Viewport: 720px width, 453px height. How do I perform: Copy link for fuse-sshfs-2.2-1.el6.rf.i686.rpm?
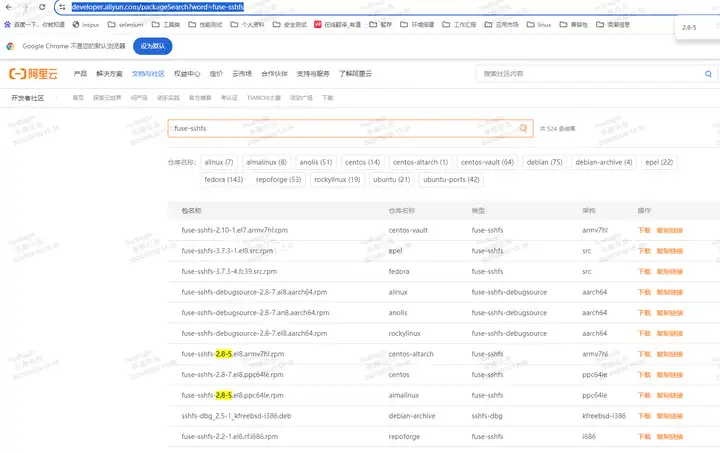click(x=669, y=437)
